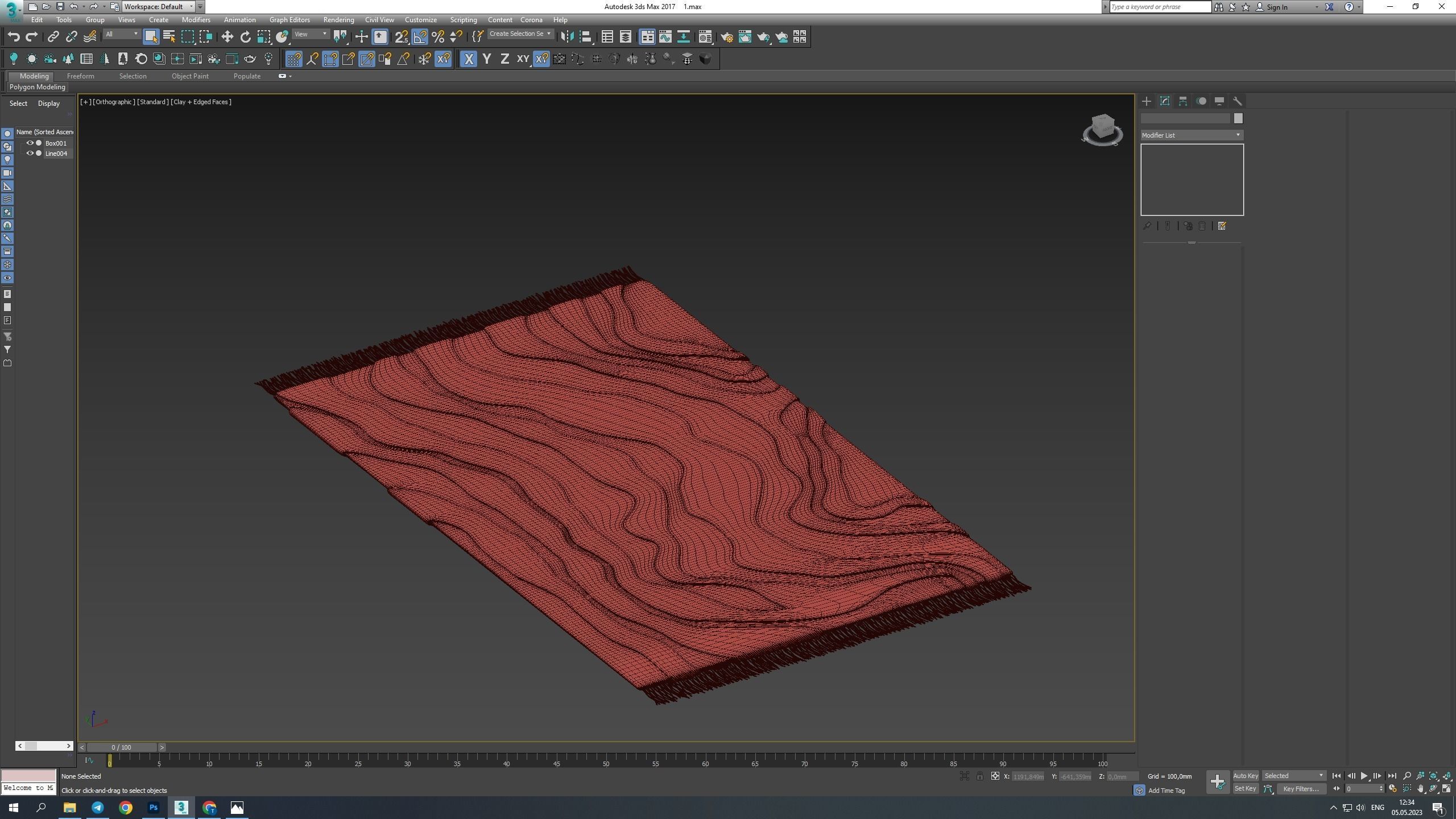Open the Orthographic viewport view menu
This screenshot has height=819, width=1456.
pos(114,102)
